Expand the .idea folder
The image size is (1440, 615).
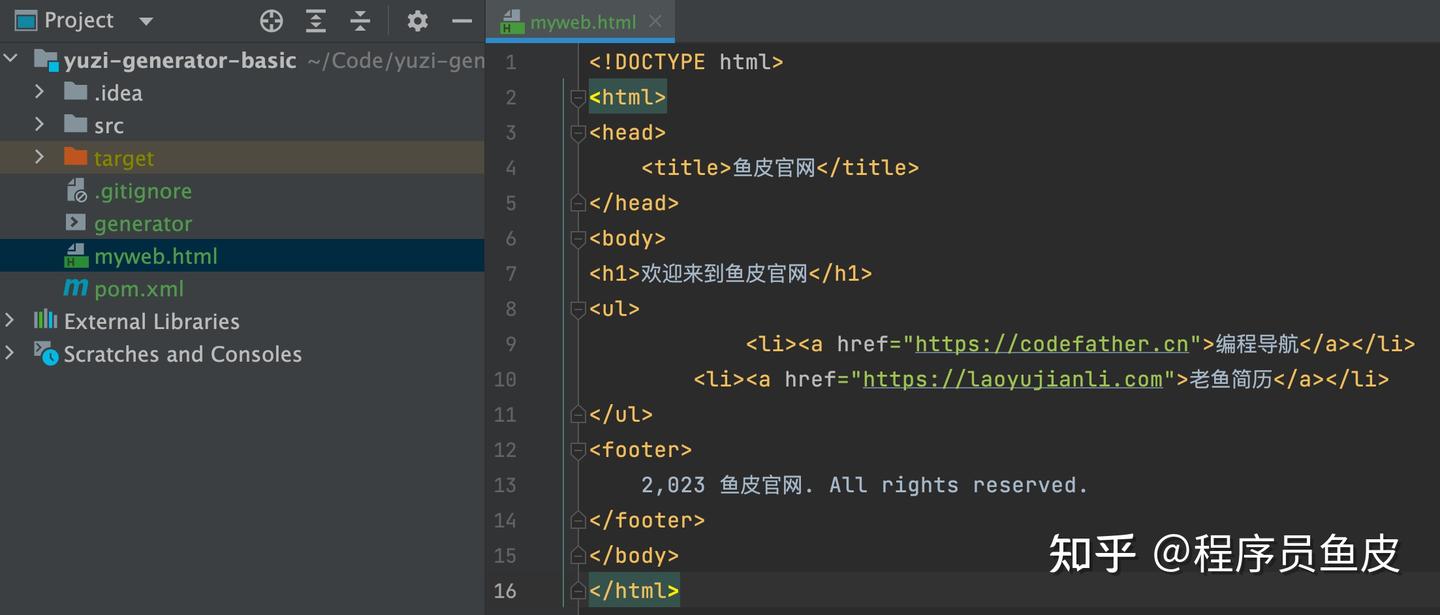(40, 92)
